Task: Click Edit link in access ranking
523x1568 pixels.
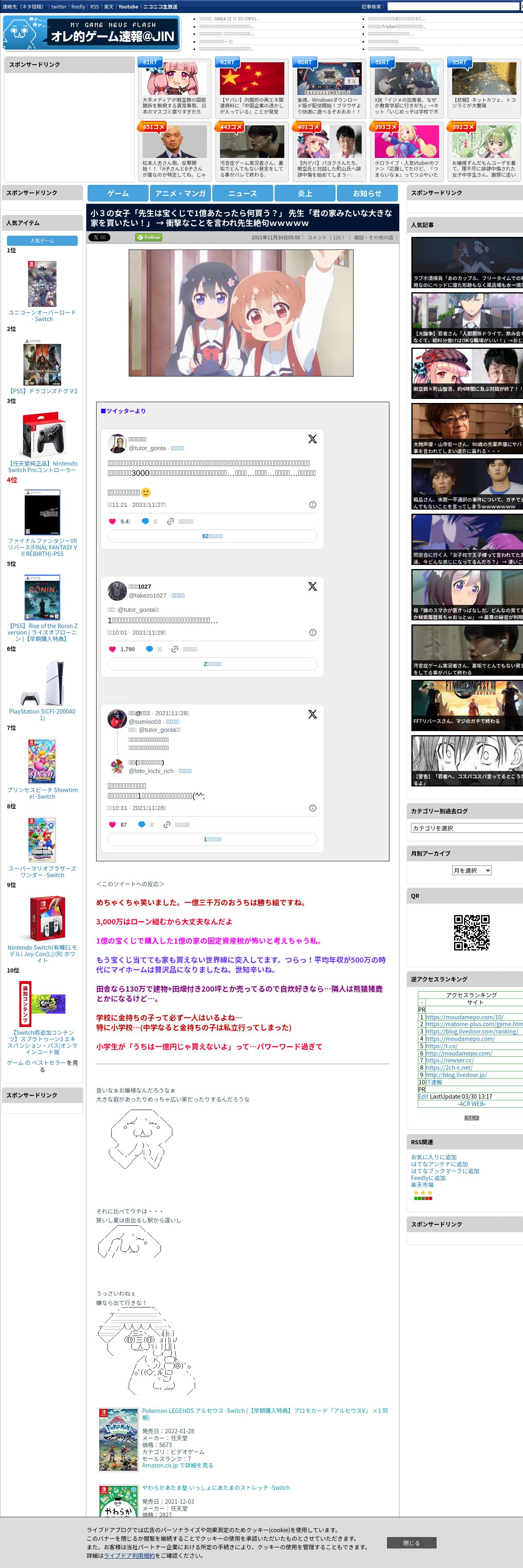Action: (x=423, y=1096)
